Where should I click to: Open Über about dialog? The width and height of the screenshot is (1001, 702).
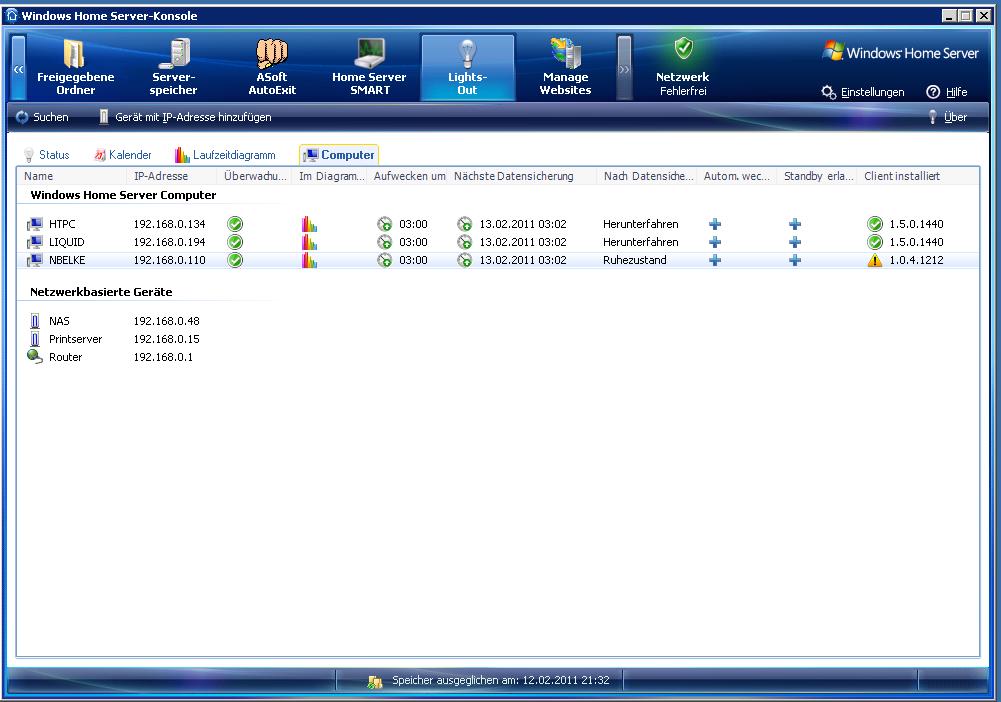948,117
